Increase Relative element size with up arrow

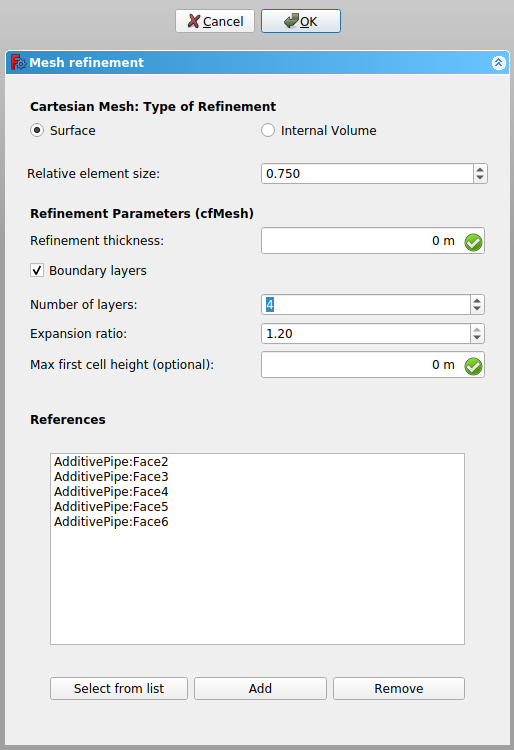click(480, 169)
